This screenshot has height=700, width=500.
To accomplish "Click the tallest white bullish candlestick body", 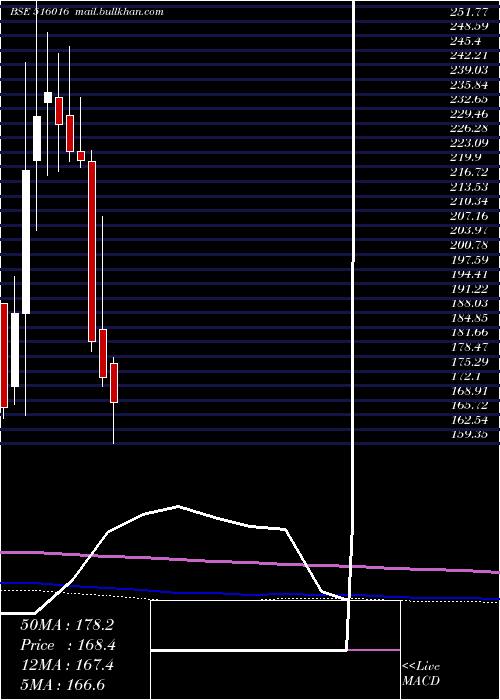I will 26,242.
